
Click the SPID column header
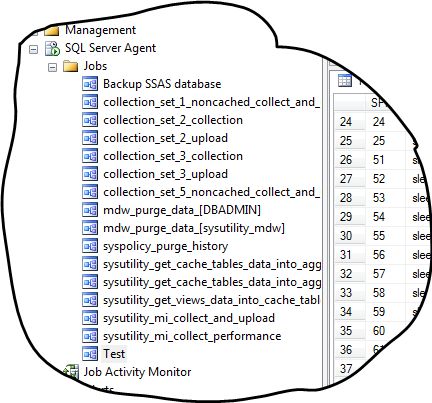[x=378, y=103]
